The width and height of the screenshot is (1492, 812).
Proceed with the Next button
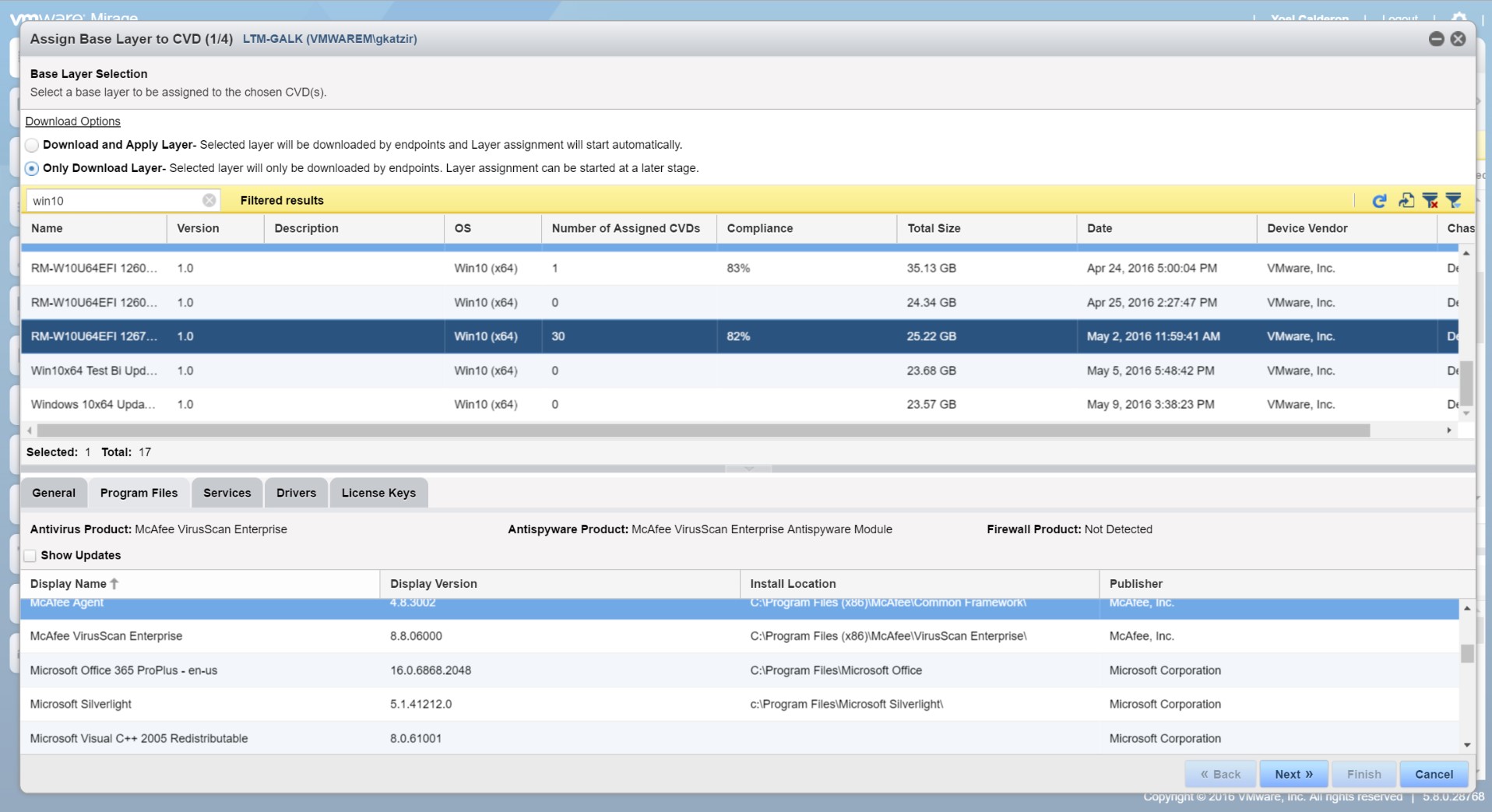click(1293, 774)
